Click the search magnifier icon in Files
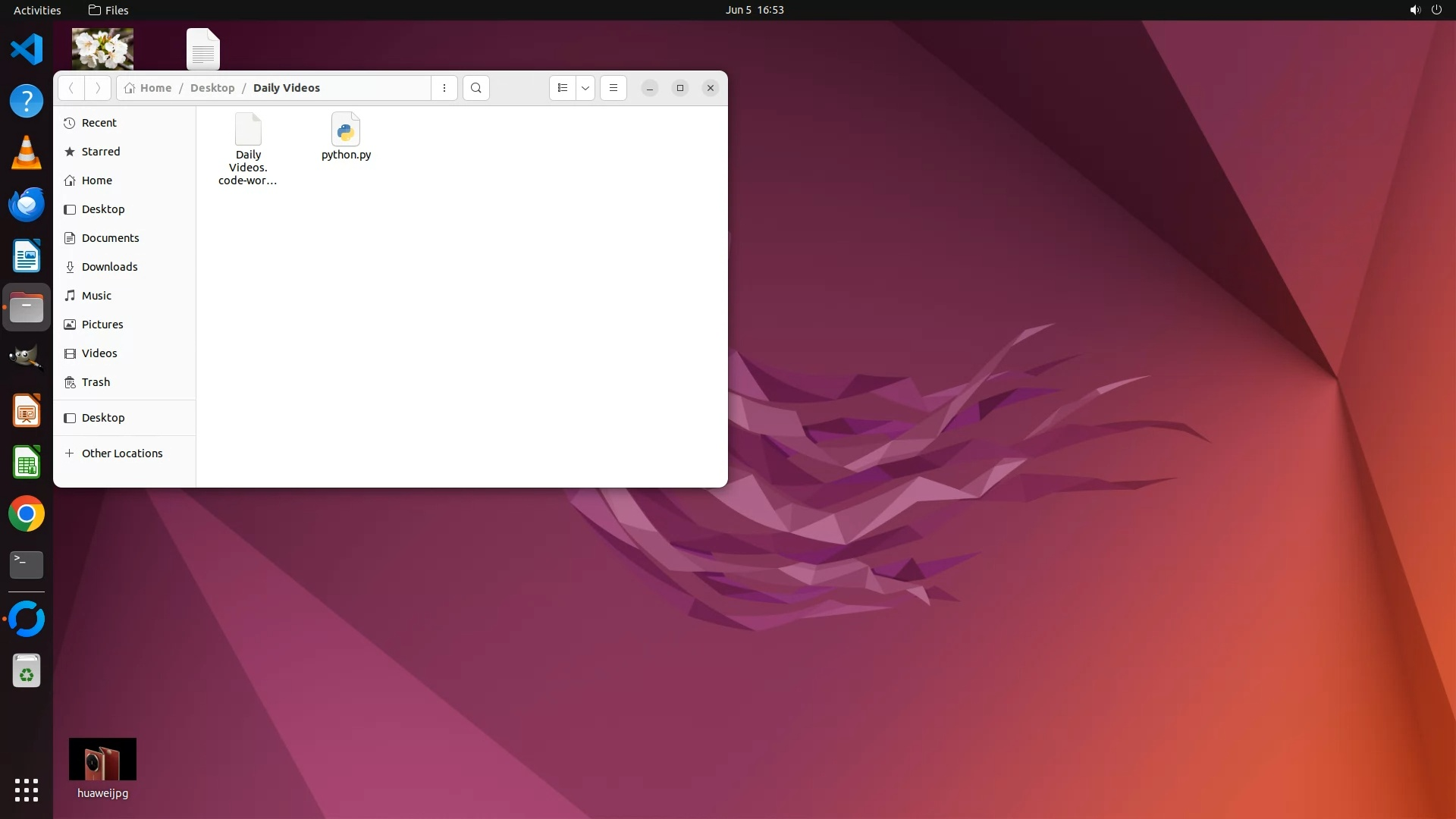The height and width of the screenshot is (819, 1456). (475, 88)
